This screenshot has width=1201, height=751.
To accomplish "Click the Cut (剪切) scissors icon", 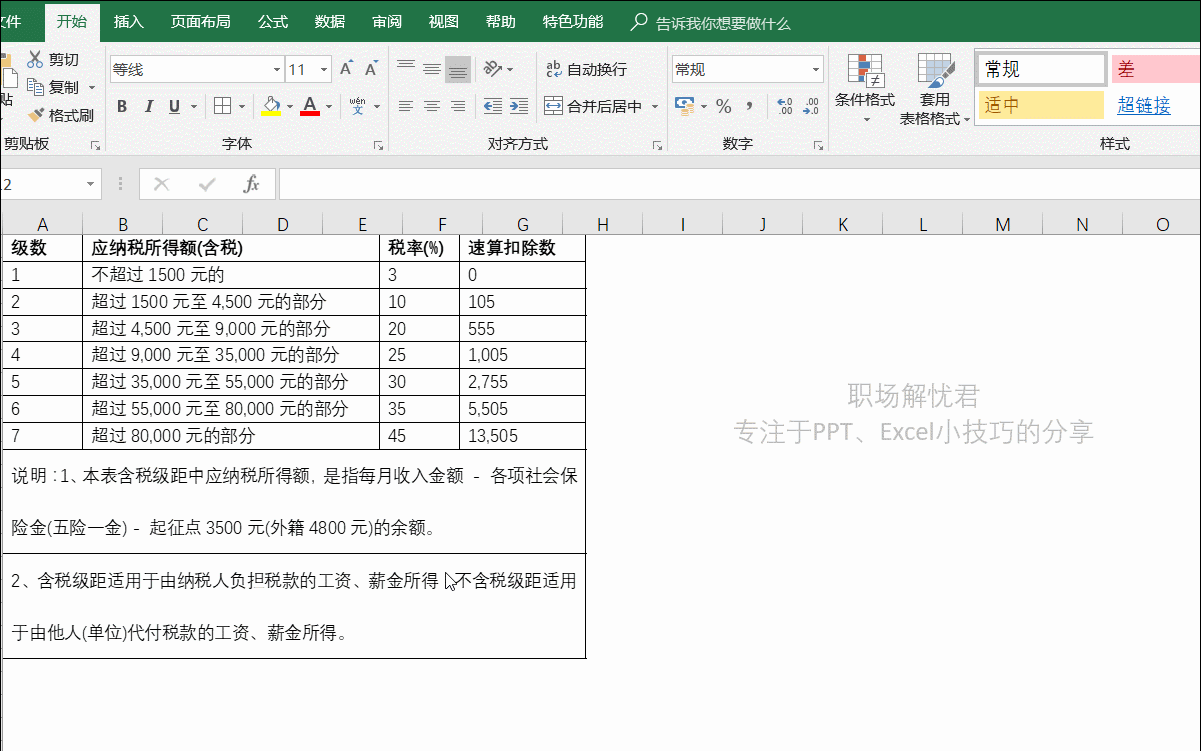I will pyautogui.click(x=36, y=60).
